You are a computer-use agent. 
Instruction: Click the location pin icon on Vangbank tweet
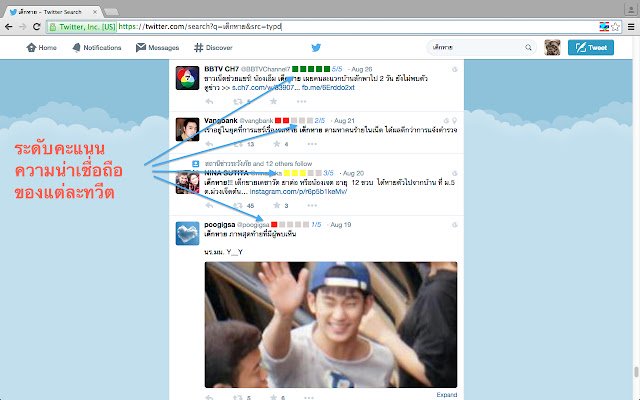tap(454, 121)
